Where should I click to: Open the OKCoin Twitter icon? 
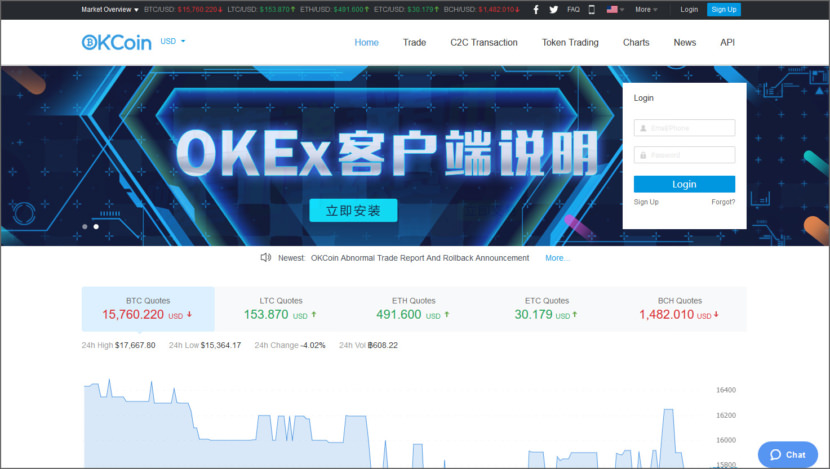coord(554,10)
